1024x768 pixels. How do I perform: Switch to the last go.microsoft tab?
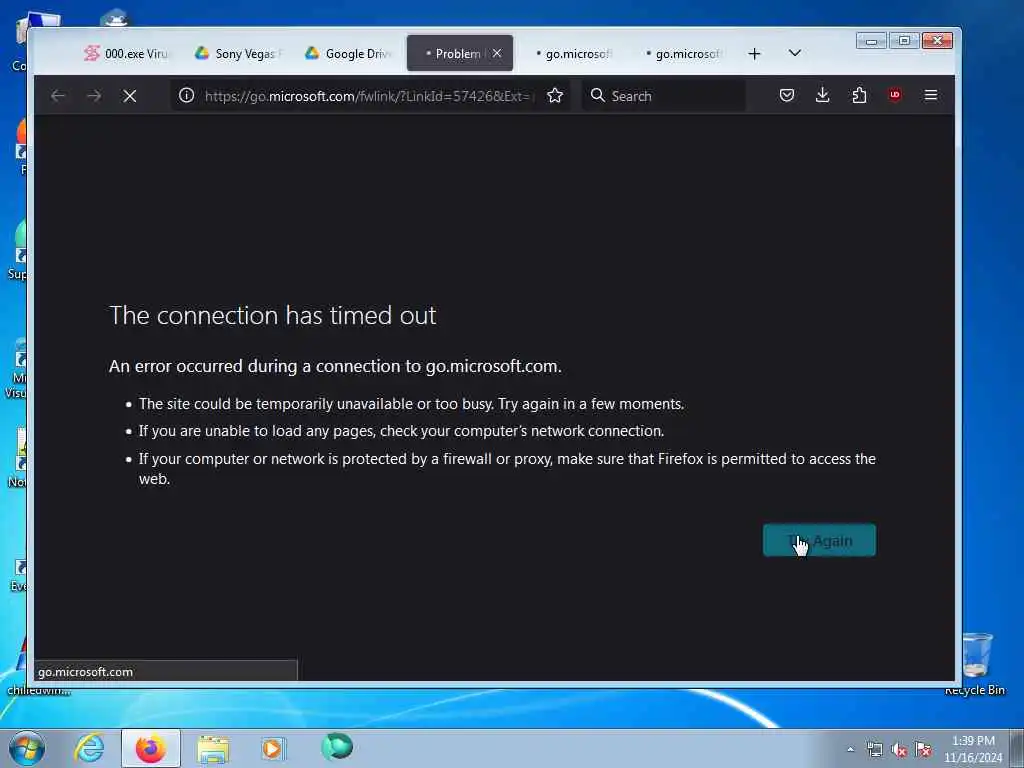(x=683, y=54)
